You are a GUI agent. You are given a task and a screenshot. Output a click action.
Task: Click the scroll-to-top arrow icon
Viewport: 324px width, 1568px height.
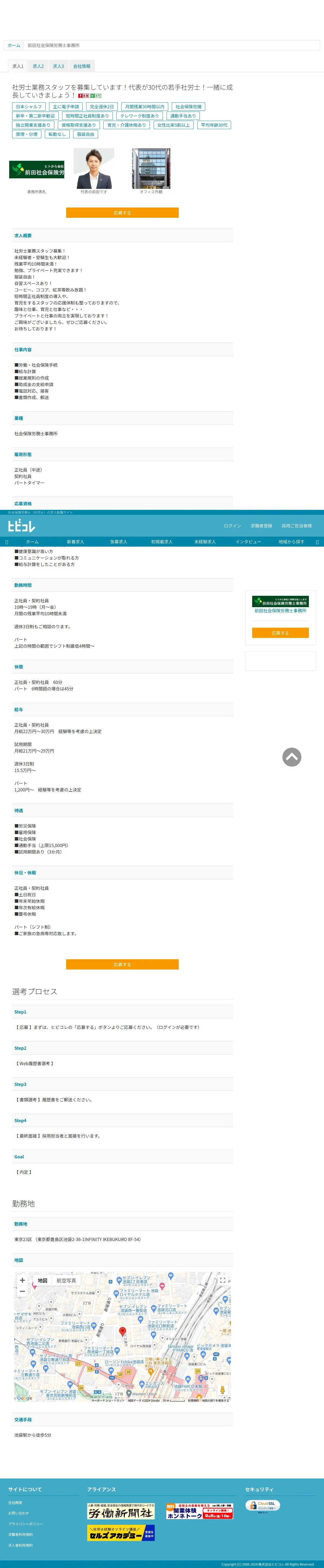tap(292, 757)
